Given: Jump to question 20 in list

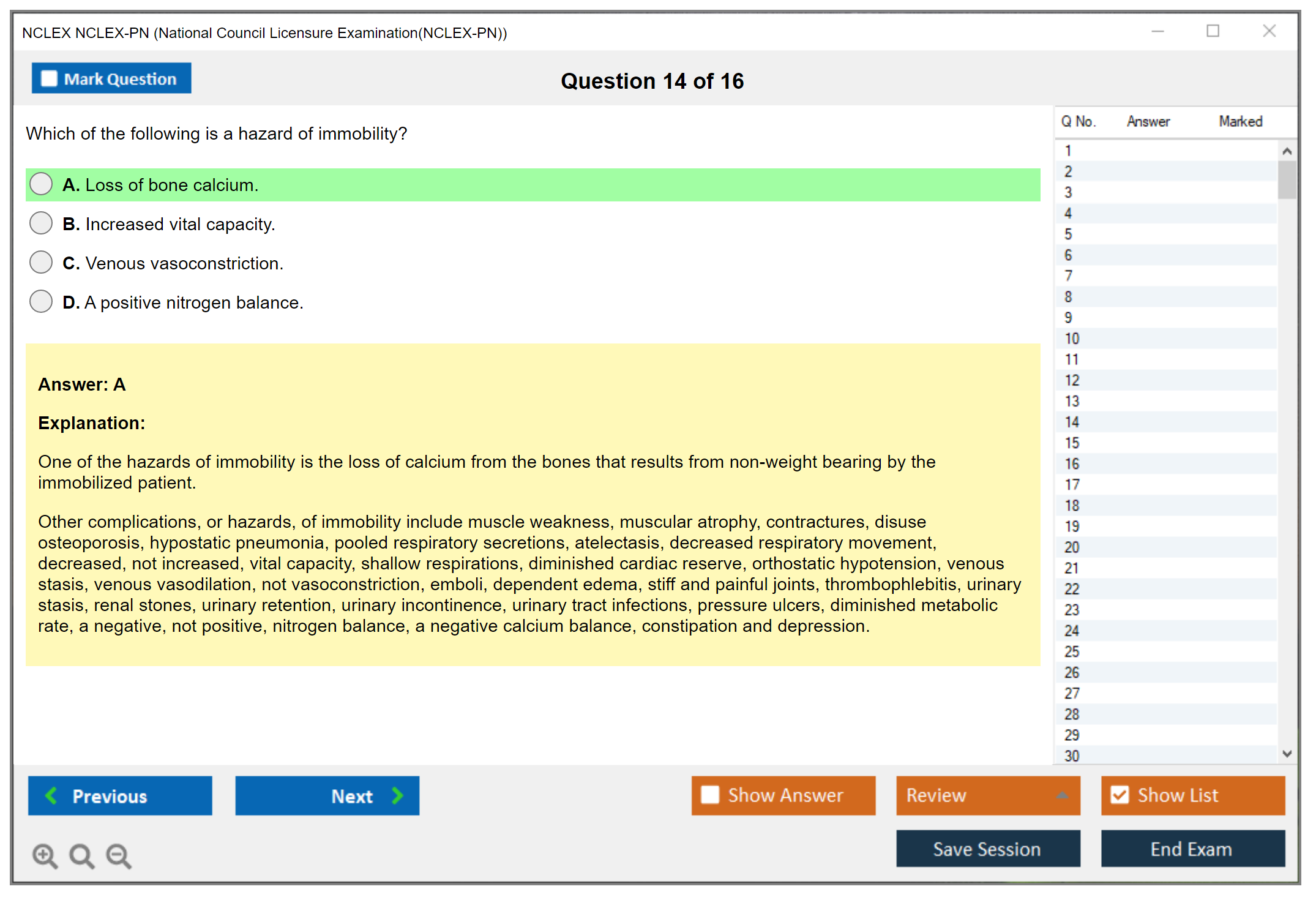Looking at the screenshot, I should point(1072,547).
